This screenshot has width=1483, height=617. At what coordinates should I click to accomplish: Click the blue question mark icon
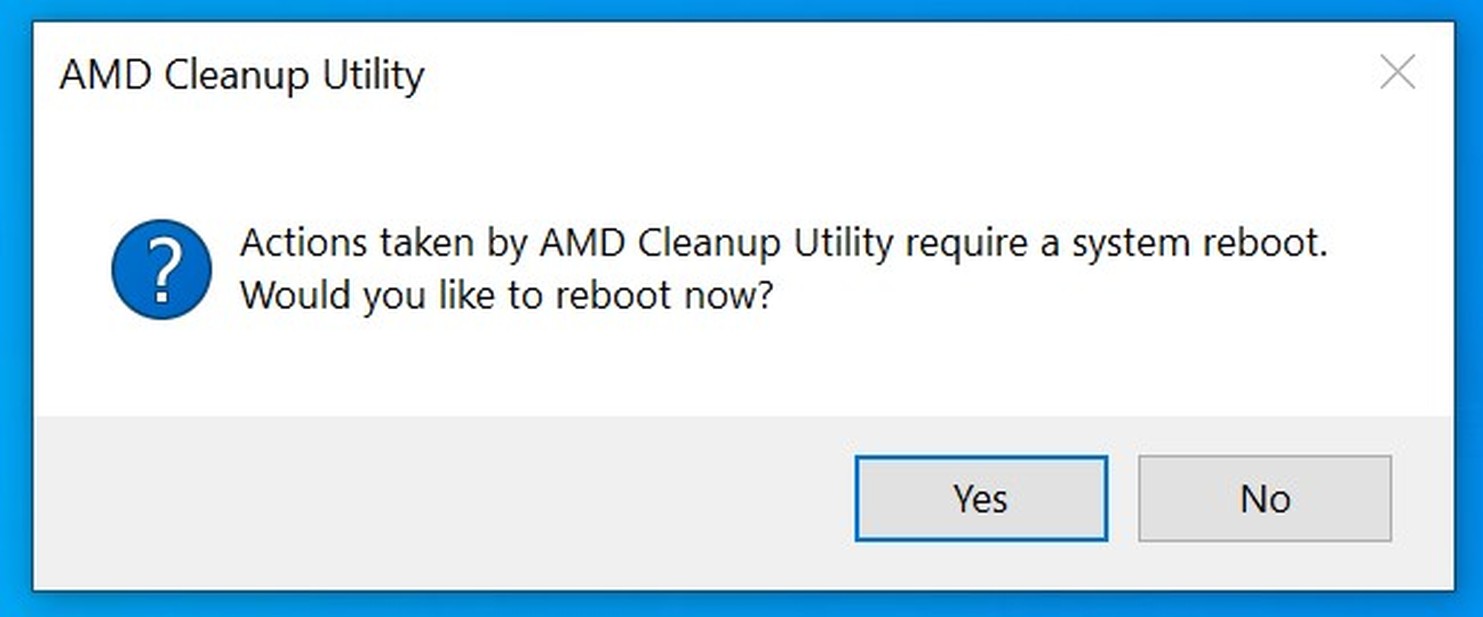click(x=162, y=270)
